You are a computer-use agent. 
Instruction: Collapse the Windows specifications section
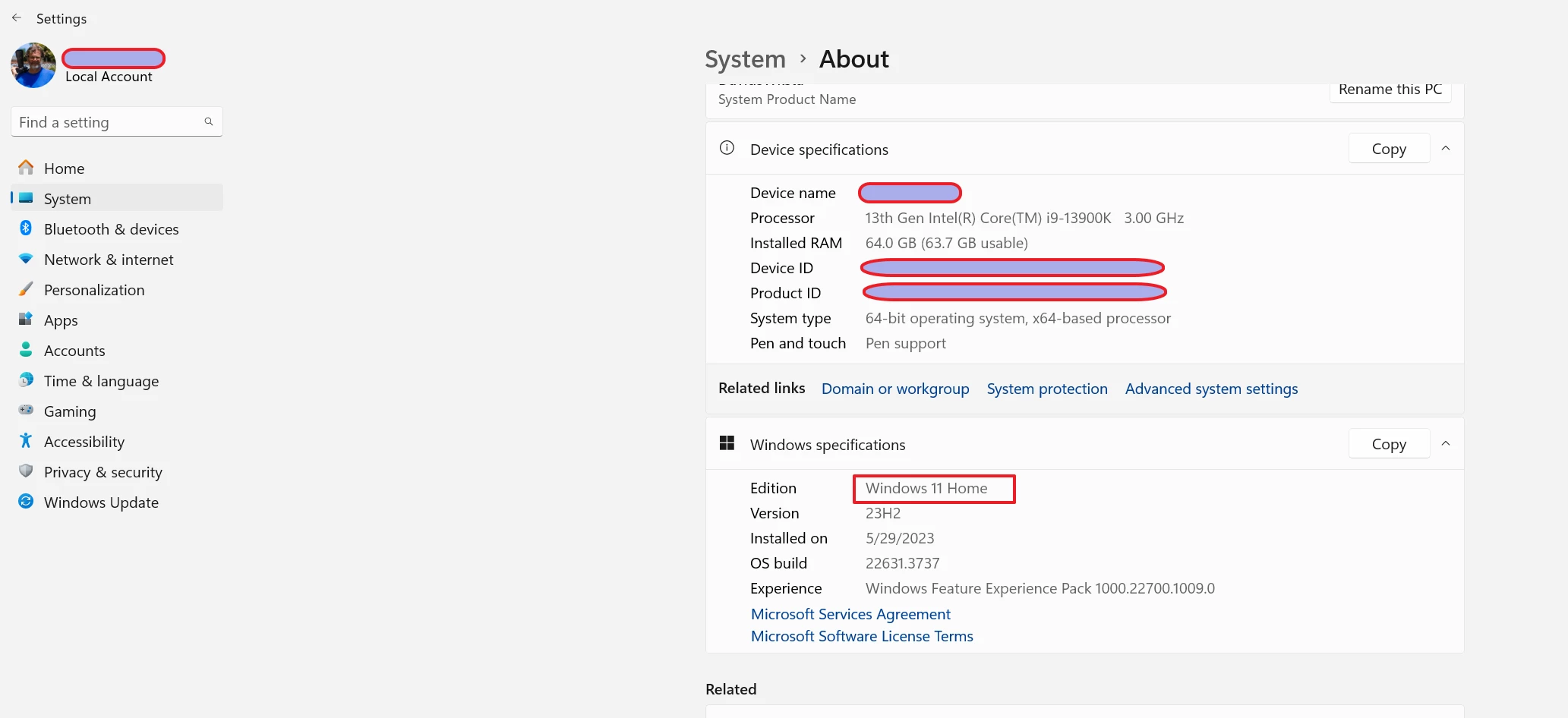point(1446,443)
